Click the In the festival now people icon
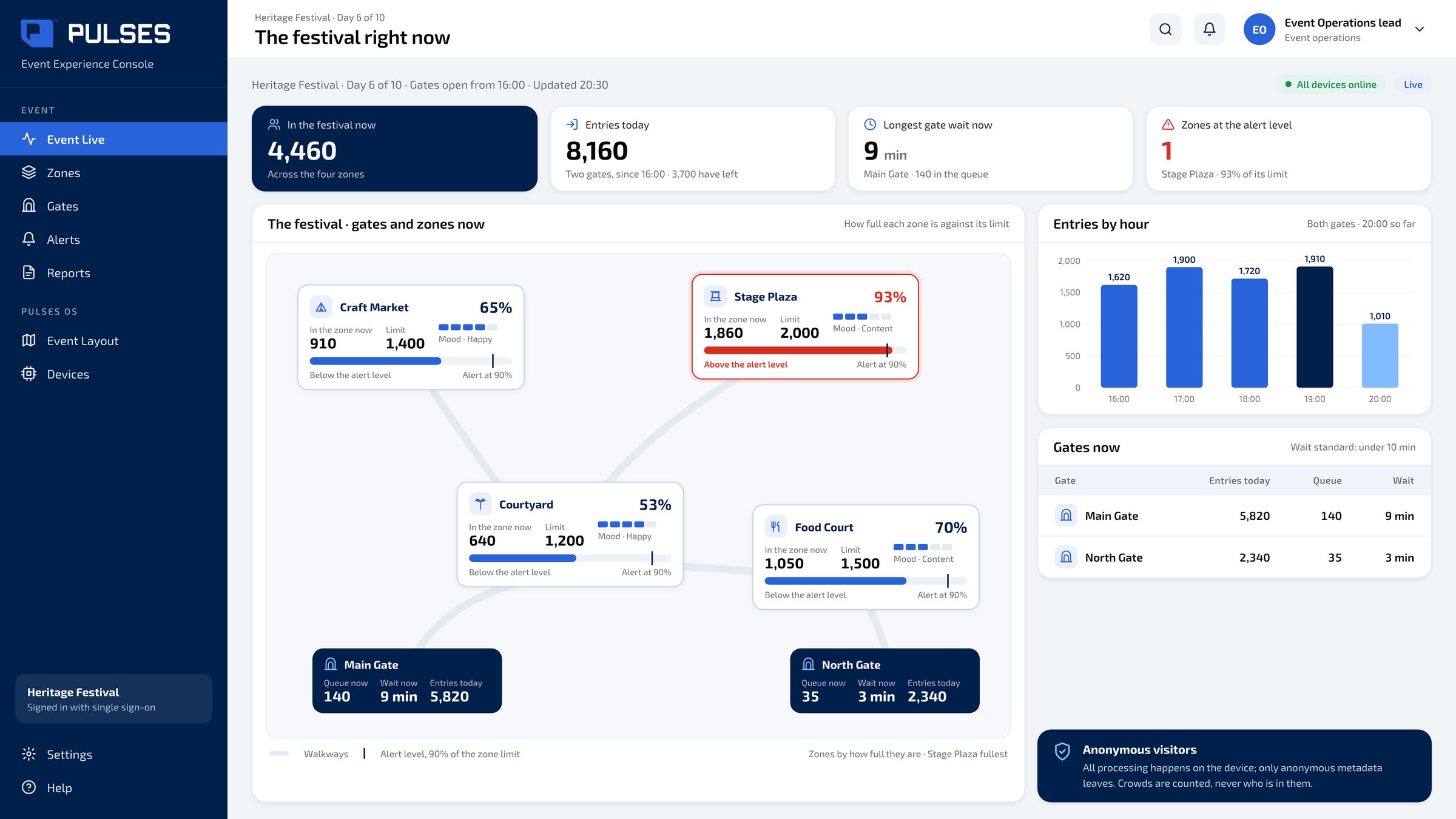 point(274,124)
